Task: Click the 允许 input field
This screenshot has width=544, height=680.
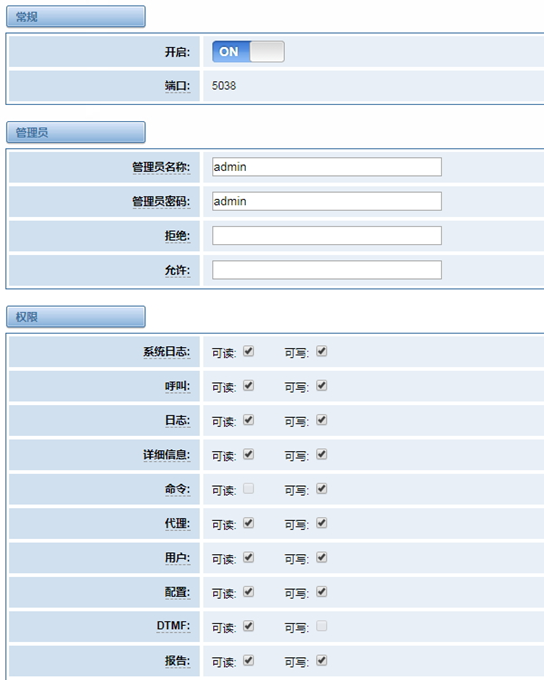Action: 327,270
